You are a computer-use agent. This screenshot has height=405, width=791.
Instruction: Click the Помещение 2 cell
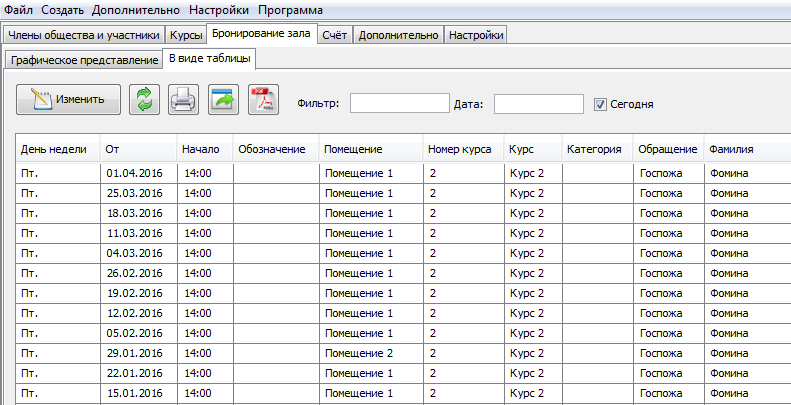click(x=371, y=353)
